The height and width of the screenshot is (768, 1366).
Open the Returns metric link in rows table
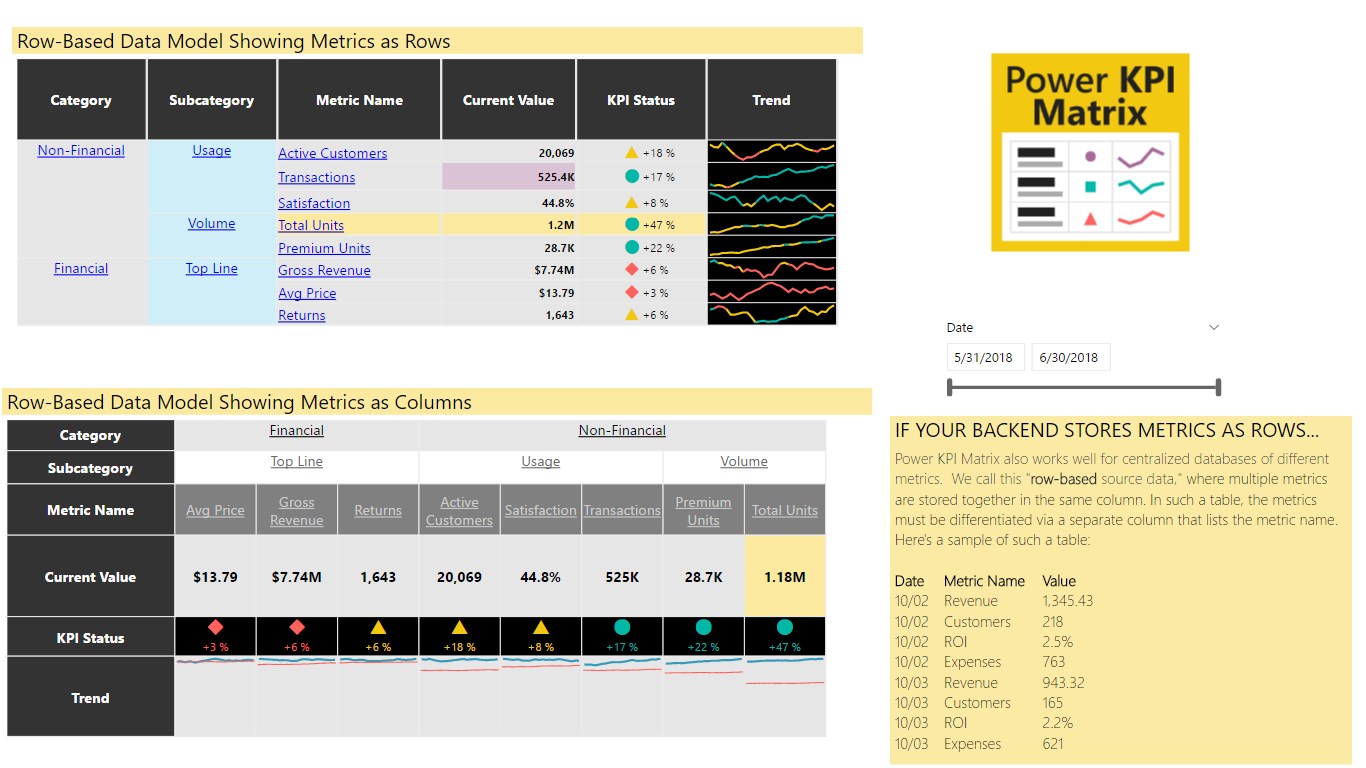coord(301,315)
